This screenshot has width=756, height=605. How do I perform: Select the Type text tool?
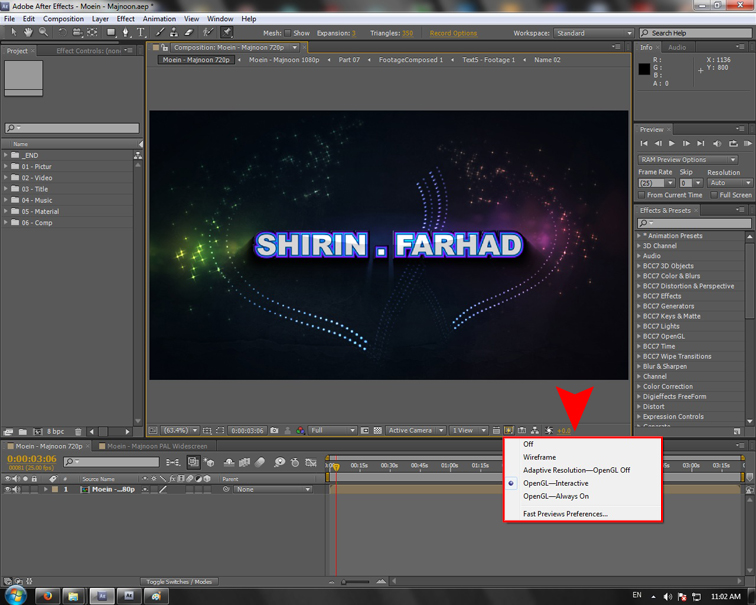coord(141,32)
